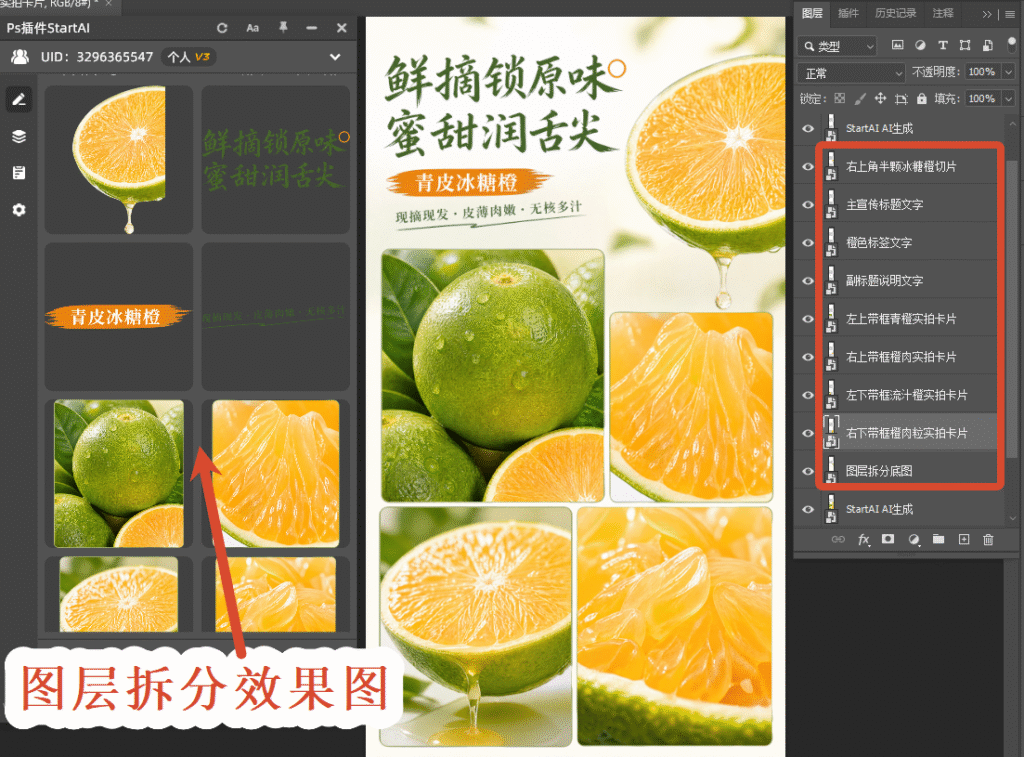Select the 橙色标签文字 layer name
This screenshot has height=757, width=1024.
tap(878, 242)
